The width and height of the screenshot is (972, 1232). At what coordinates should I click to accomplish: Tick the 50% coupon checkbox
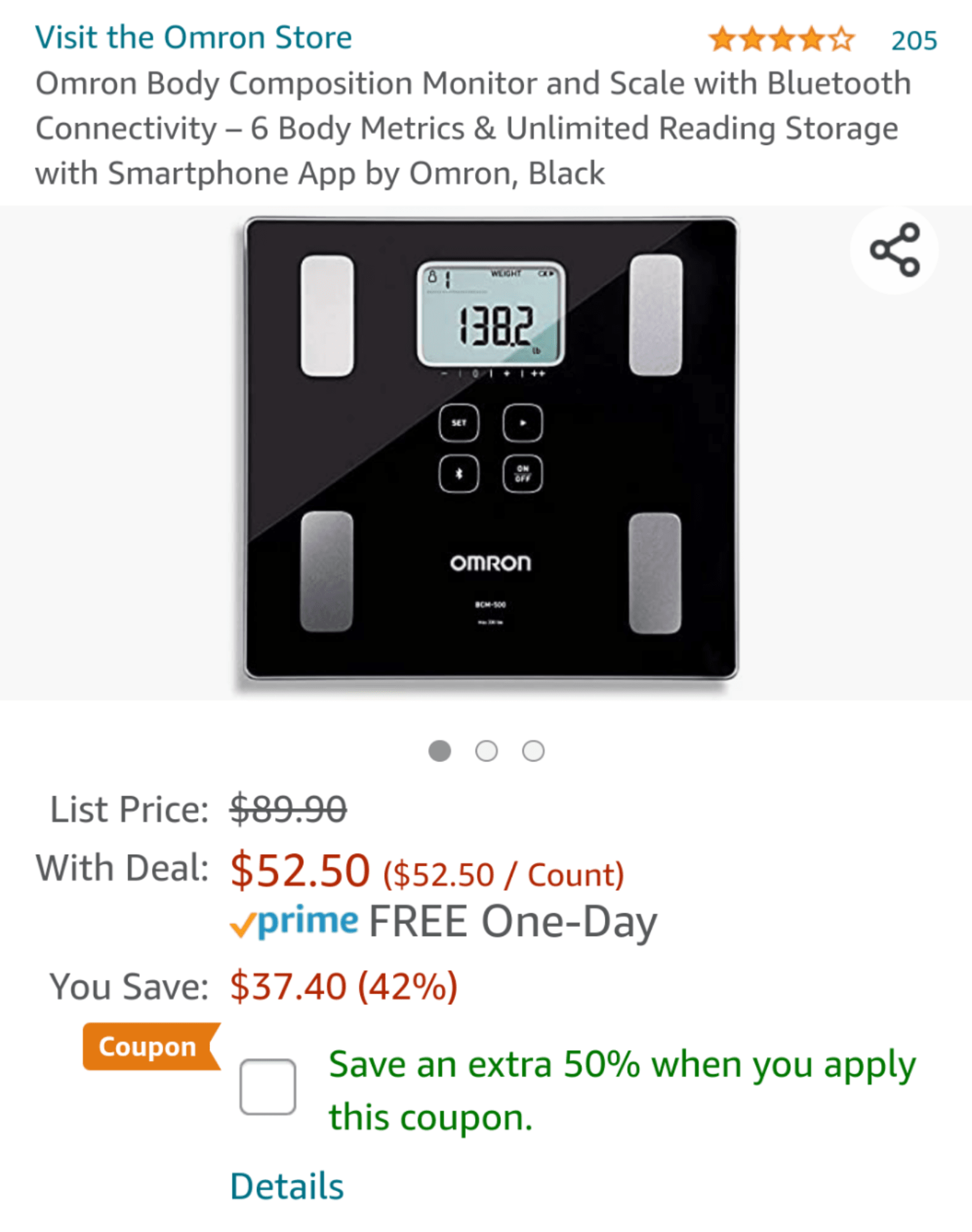pos(267,1086)
